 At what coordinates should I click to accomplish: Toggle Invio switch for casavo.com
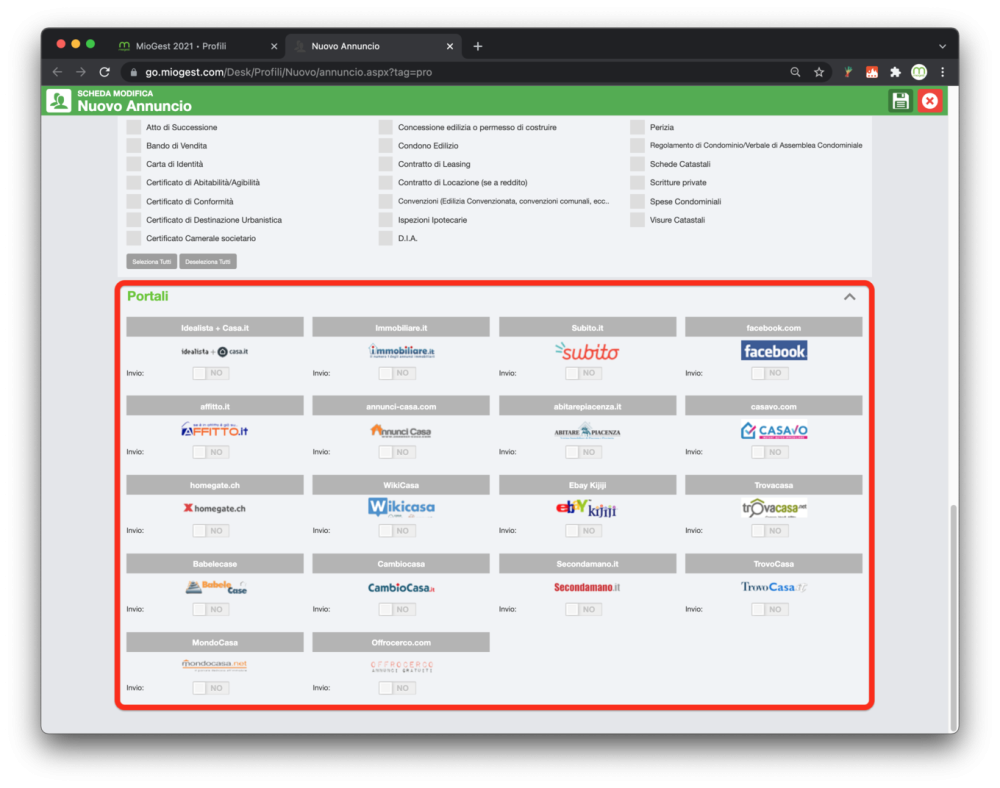(769, 452)
